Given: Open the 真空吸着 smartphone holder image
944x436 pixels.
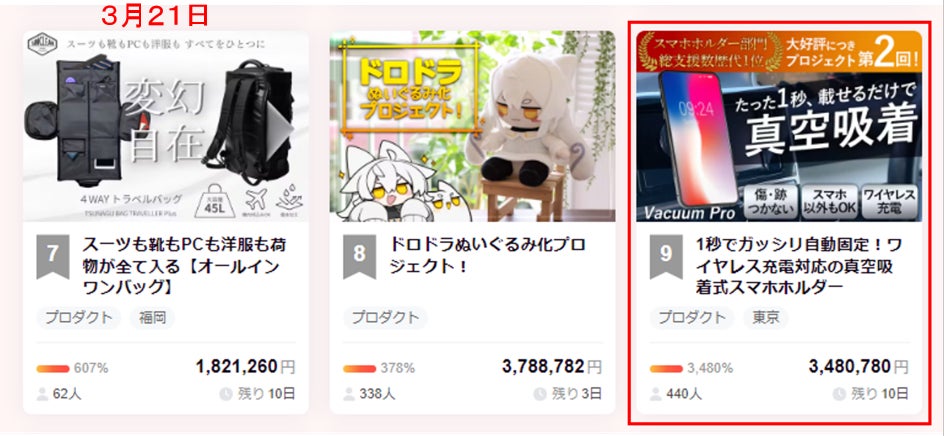Looking at the screenshot, I should [x=779, y=126].
